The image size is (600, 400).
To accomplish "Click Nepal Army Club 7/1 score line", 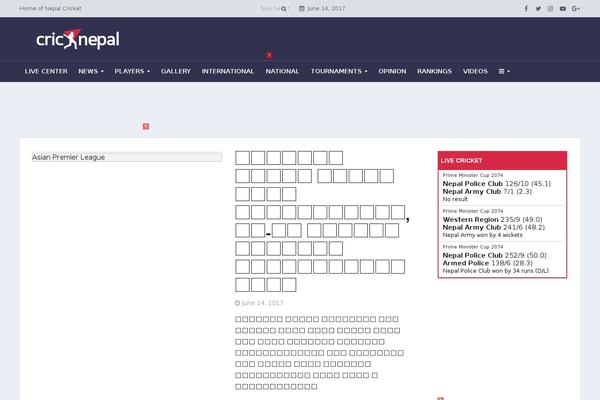I will [x=487, y=191].
